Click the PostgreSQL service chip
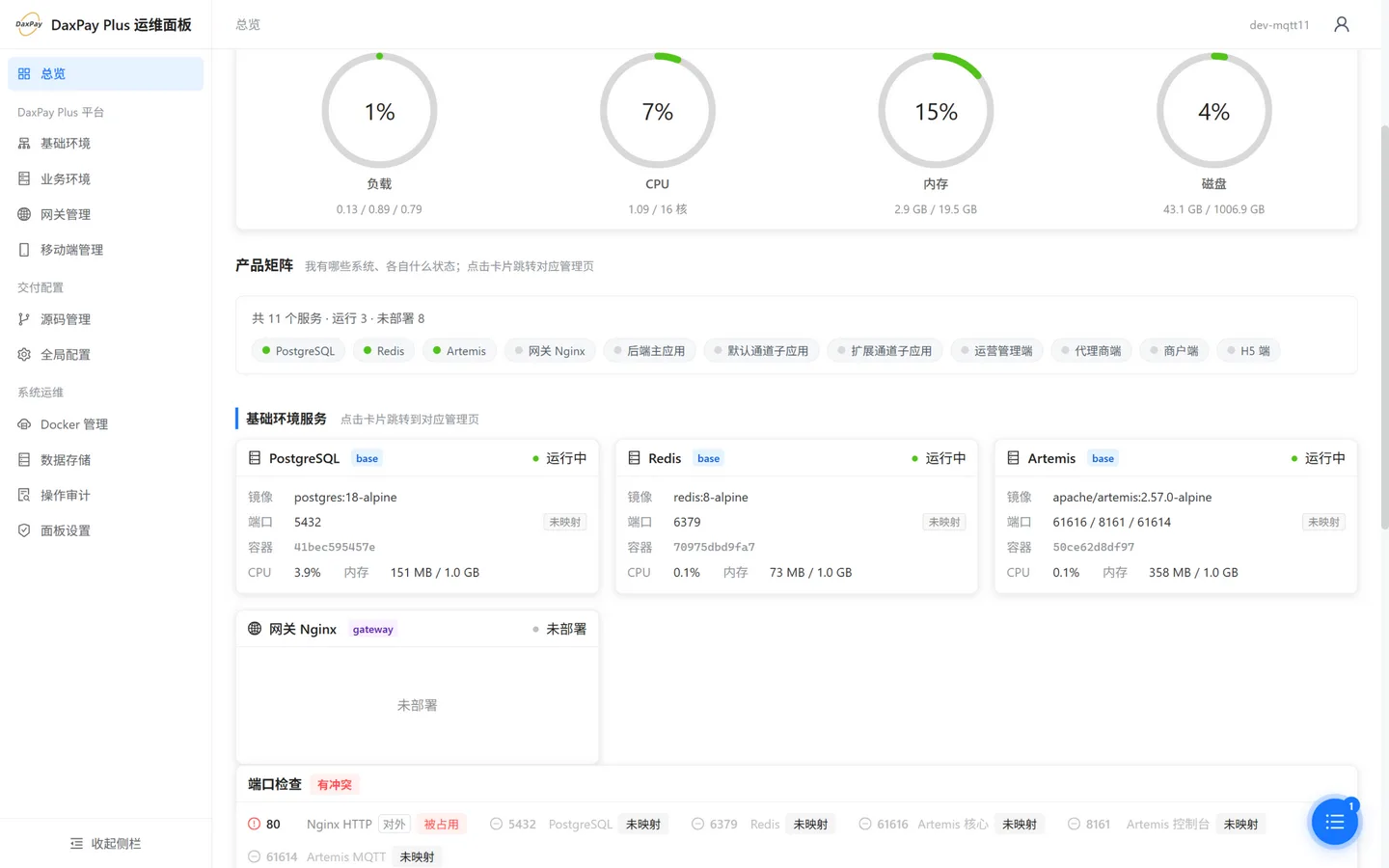Image resolution: width=1389 pixels, height=868 pixels. tap(298, 351)
